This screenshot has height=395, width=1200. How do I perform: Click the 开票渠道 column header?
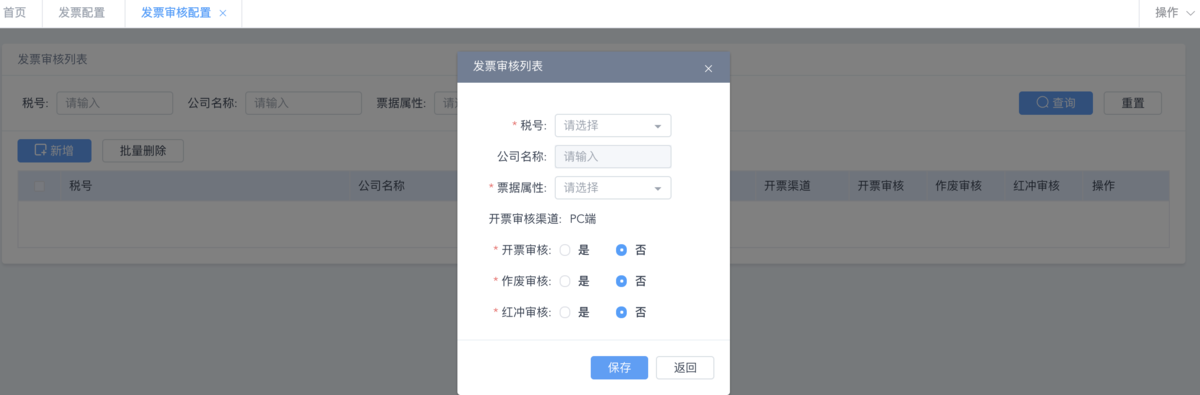click(787, 186)
